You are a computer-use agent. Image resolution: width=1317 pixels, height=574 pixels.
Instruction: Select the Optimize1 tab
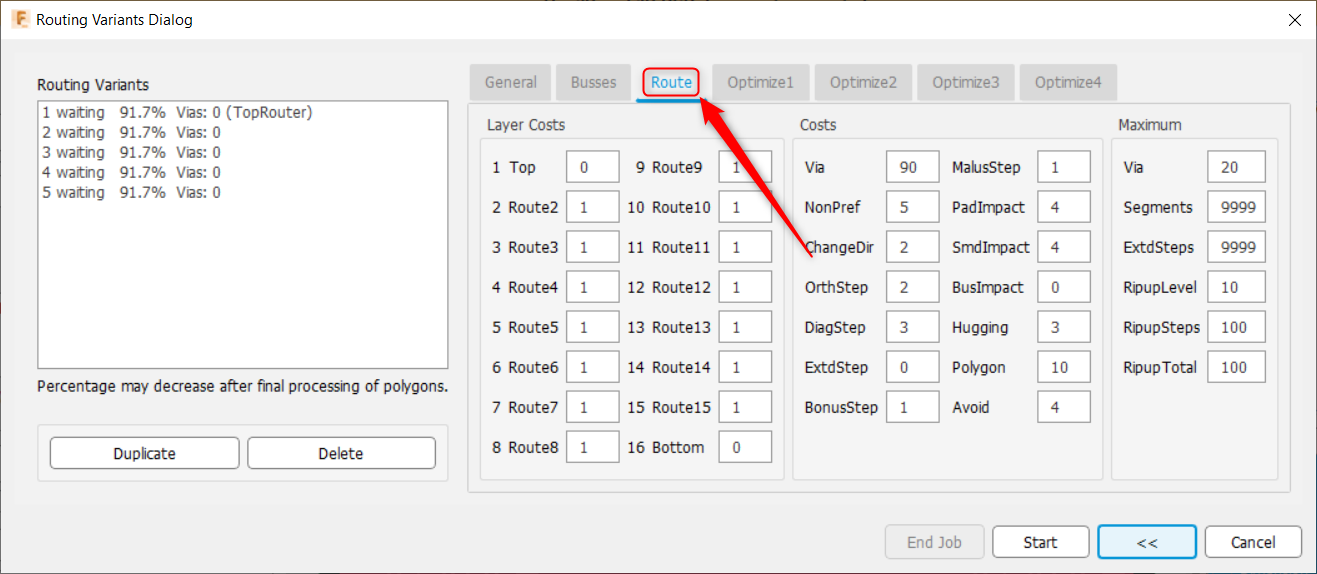pos(760,83)
